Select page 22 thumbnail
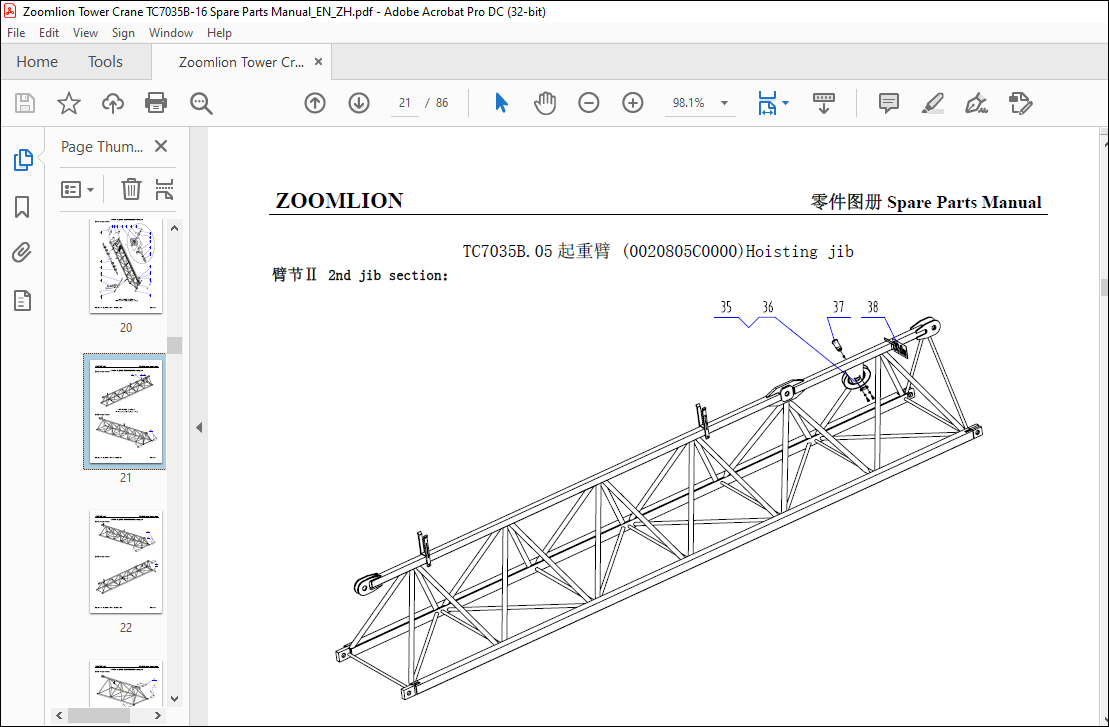 pyautogui.click(x=126, y=562)
